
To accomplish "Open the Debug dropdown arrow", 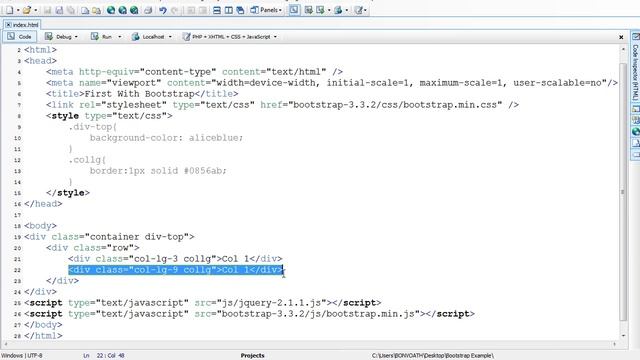I will (76, 37).
